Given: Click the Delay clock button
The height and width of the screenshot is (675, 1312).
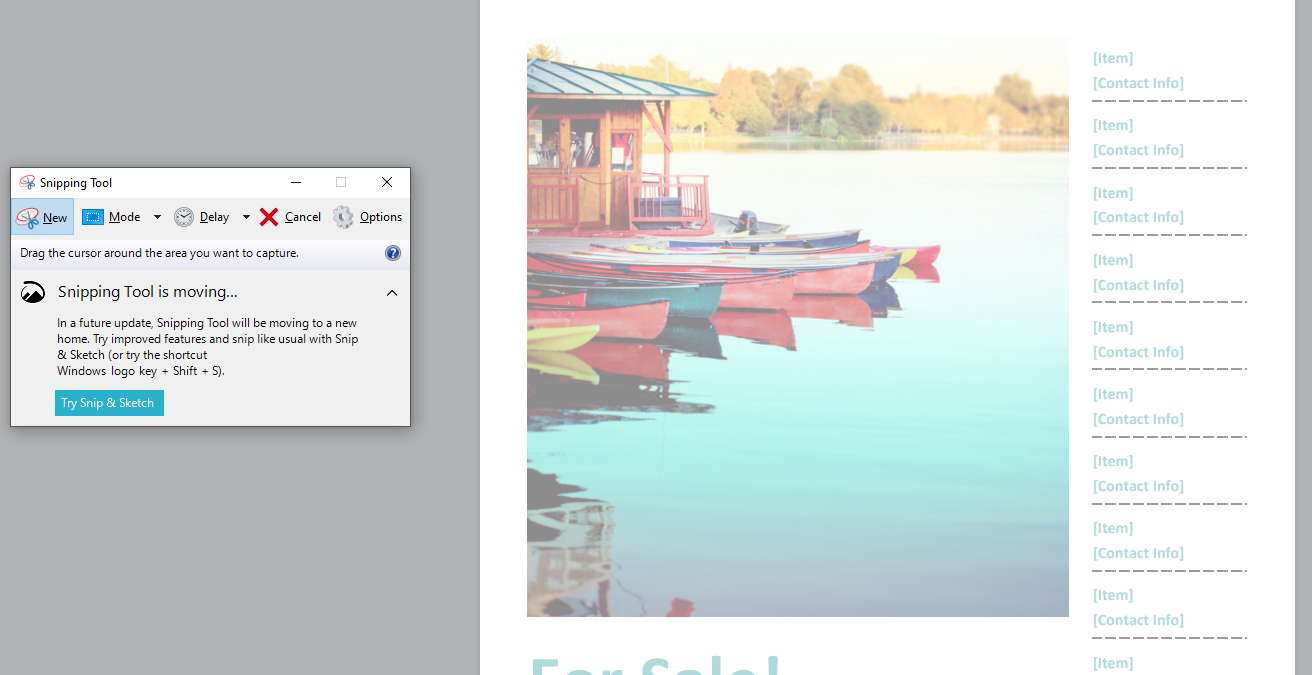Looking at the screenshot, I should point(201,217).
